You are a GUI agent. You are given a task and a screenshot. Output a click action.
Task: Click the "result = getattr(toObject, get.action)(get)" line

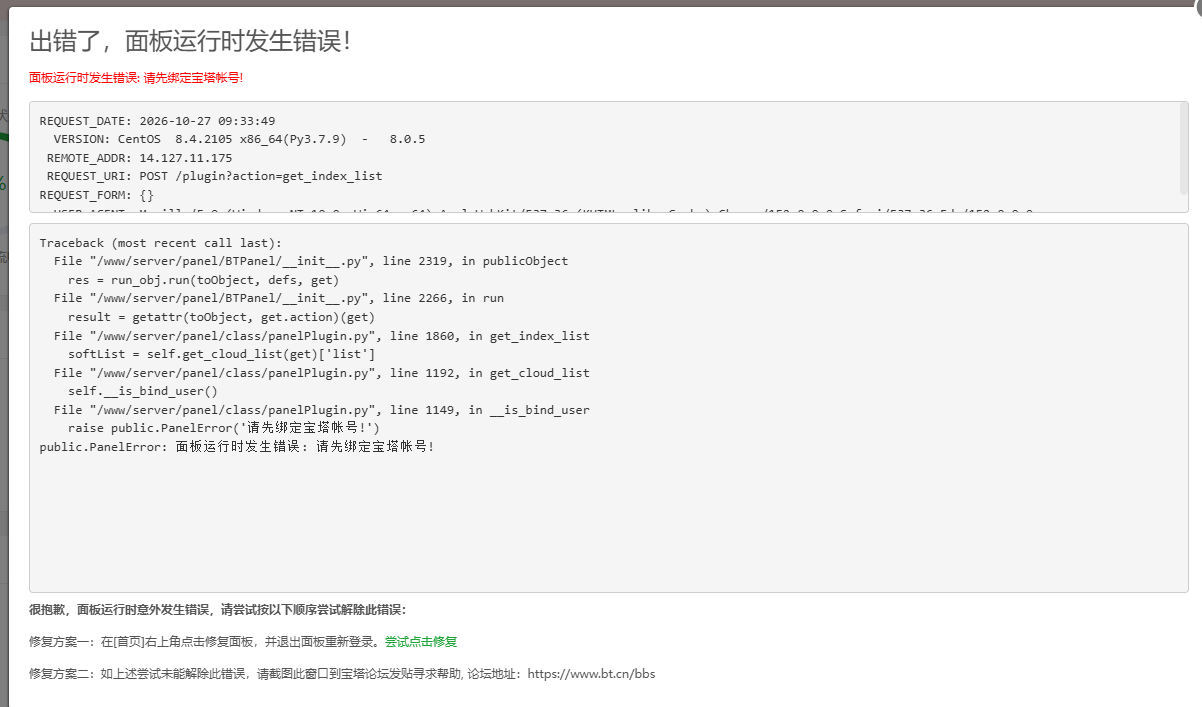pos(222,317)
